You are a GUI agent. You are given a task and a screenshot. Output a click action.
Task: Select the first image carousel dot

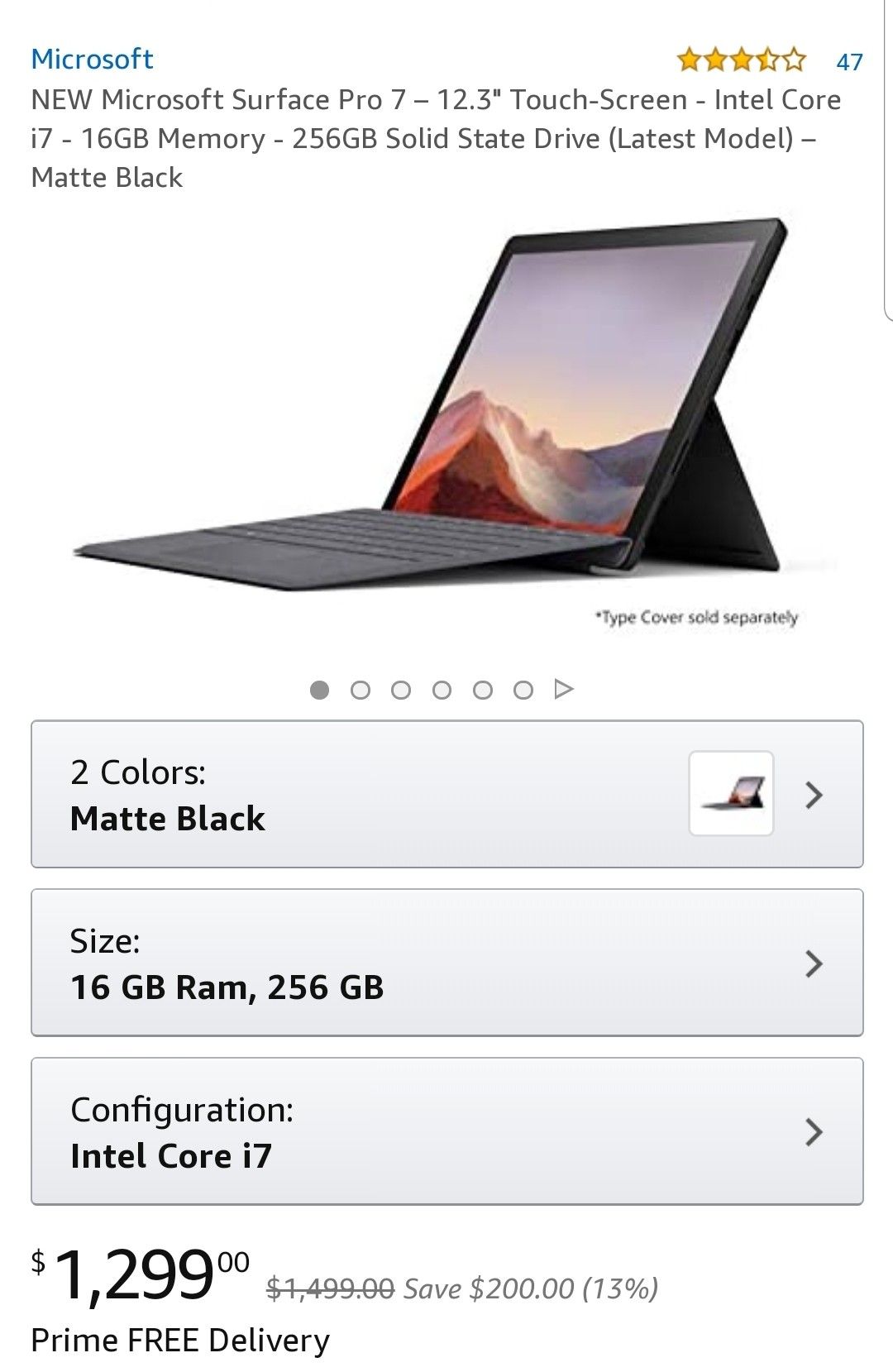click(319, 689)
